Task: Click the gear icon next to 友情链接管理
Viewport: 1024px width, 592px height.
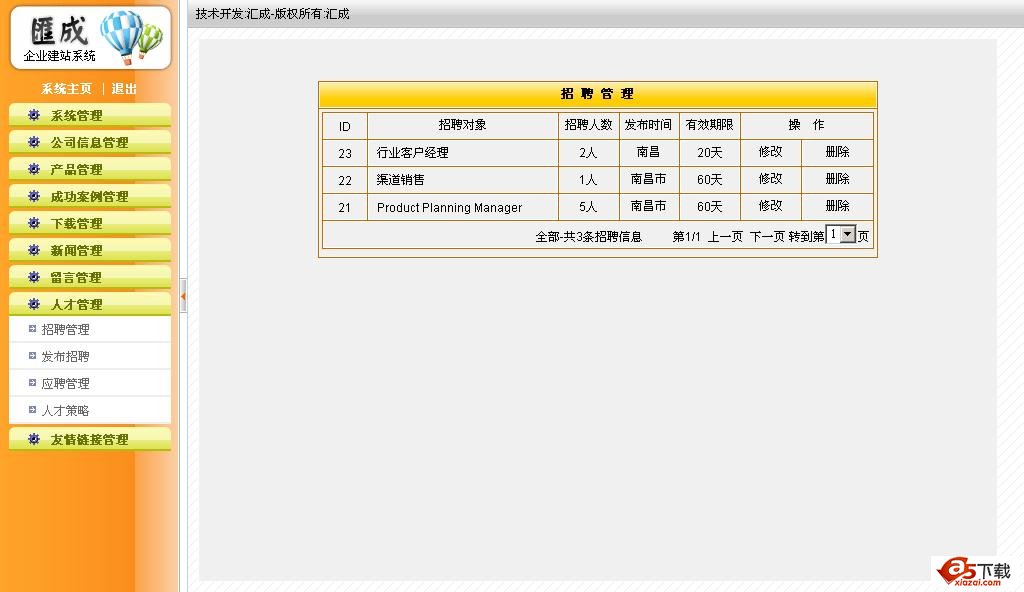Action: tap(34, 439)
